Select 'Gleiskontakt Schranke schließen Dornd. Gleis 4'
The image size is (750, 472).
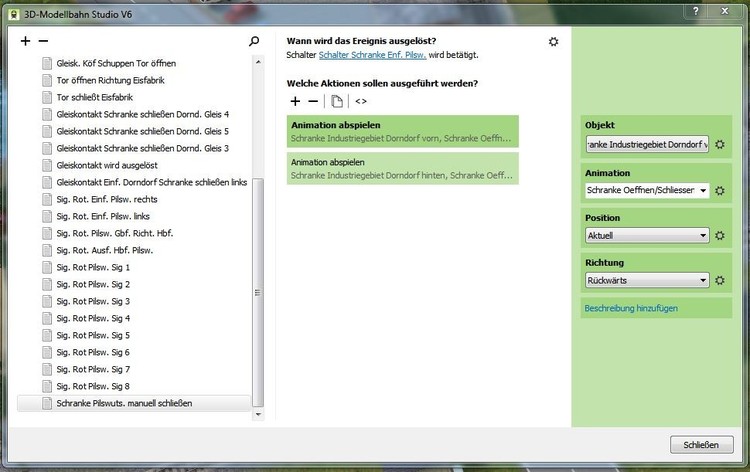point(143,114)
